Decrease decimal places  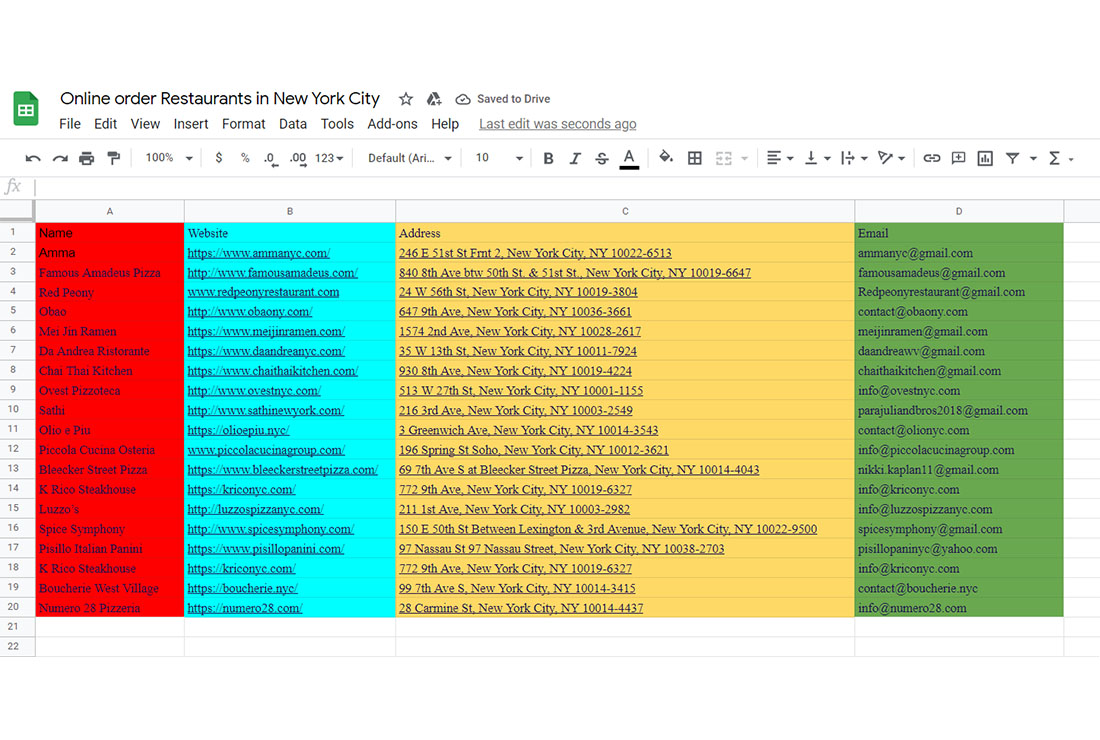click(271, 159)
